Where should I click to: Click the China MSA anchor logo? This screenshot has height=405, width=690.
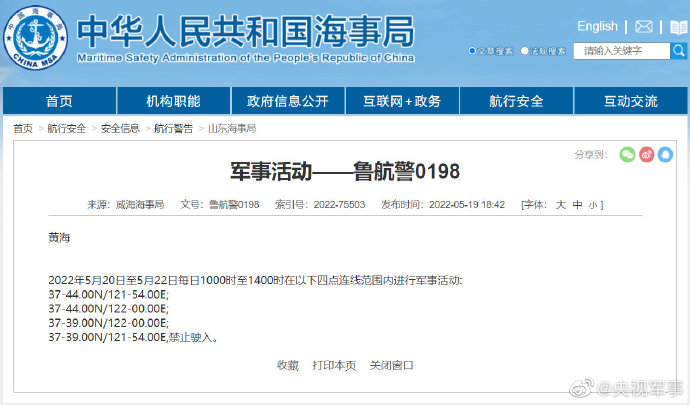[x=36, y=38]
